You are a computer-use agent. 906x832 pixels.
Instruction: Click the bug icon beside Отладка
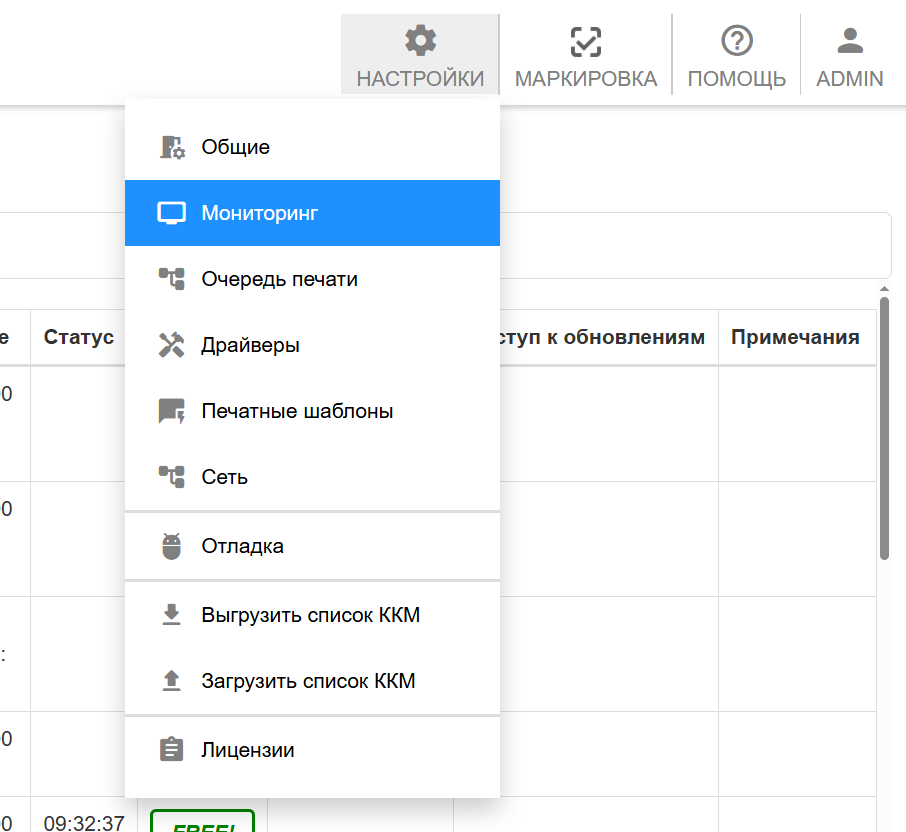pos(172,546)
